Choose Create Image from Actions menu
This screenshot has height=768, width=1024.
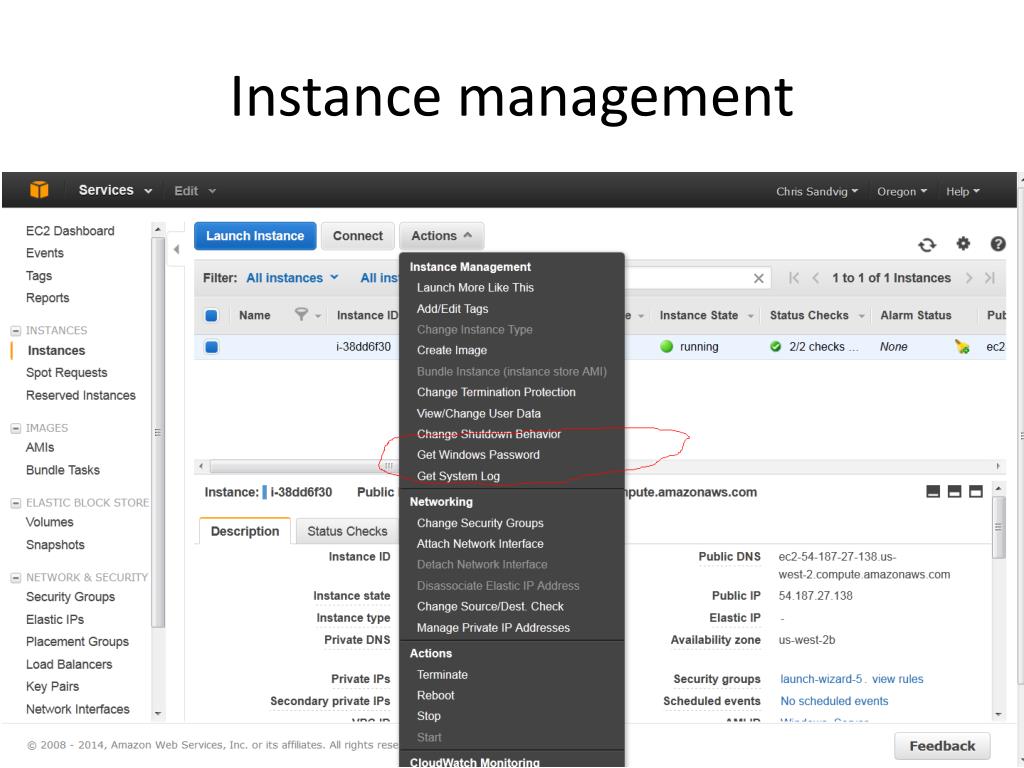(452, 350)
